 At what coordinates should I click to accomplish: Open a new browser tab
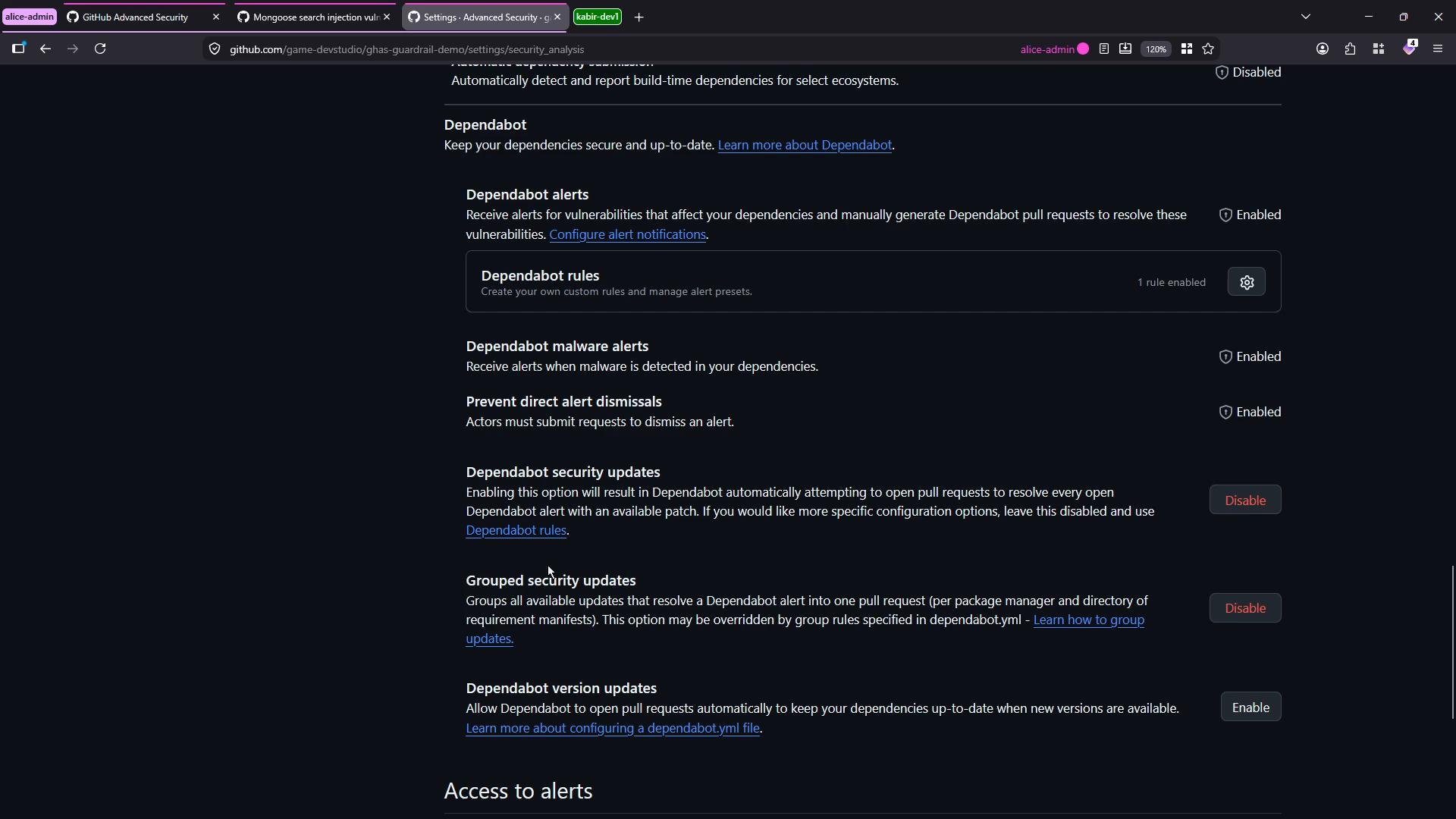click(x=639, y=17)
